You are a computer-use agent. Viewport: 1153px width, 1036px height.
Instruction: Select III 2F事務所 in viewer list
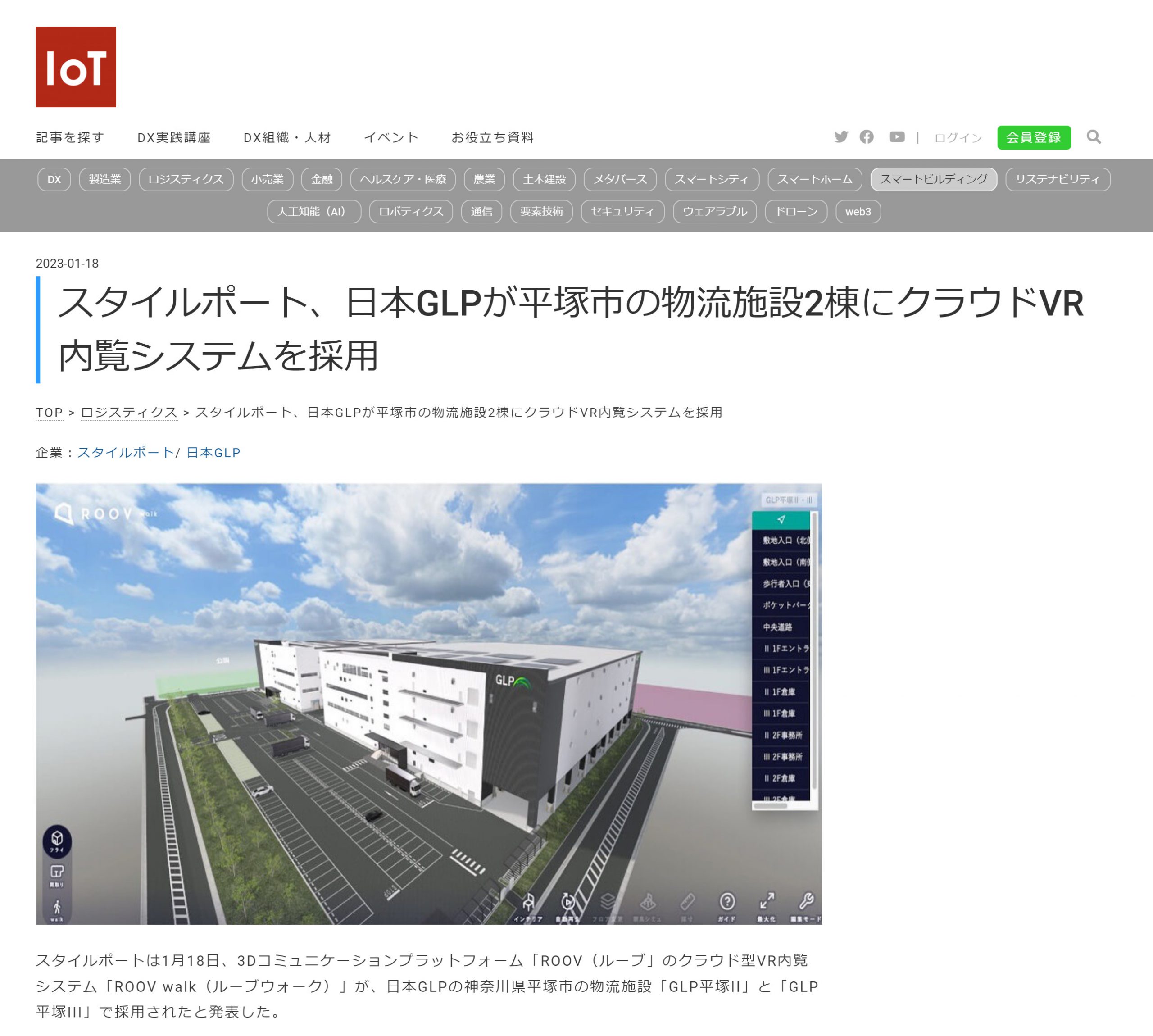point(781,757)
